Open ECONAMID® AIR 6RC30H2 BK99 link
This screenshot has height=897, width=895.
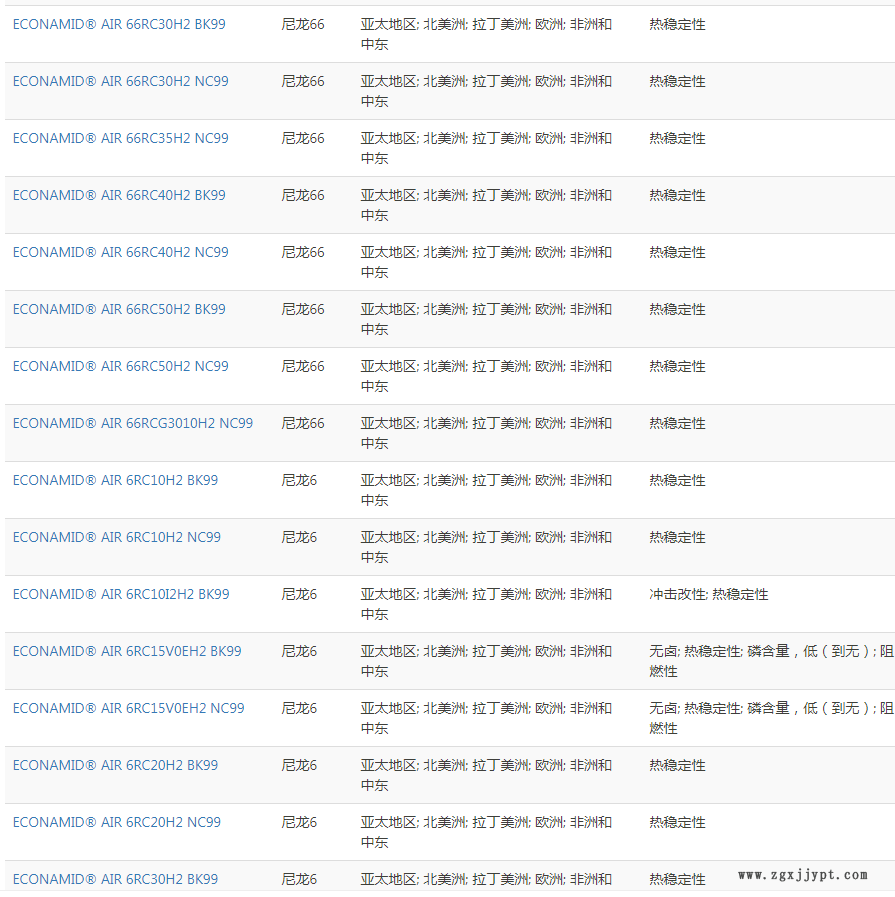tap(116, 879)
